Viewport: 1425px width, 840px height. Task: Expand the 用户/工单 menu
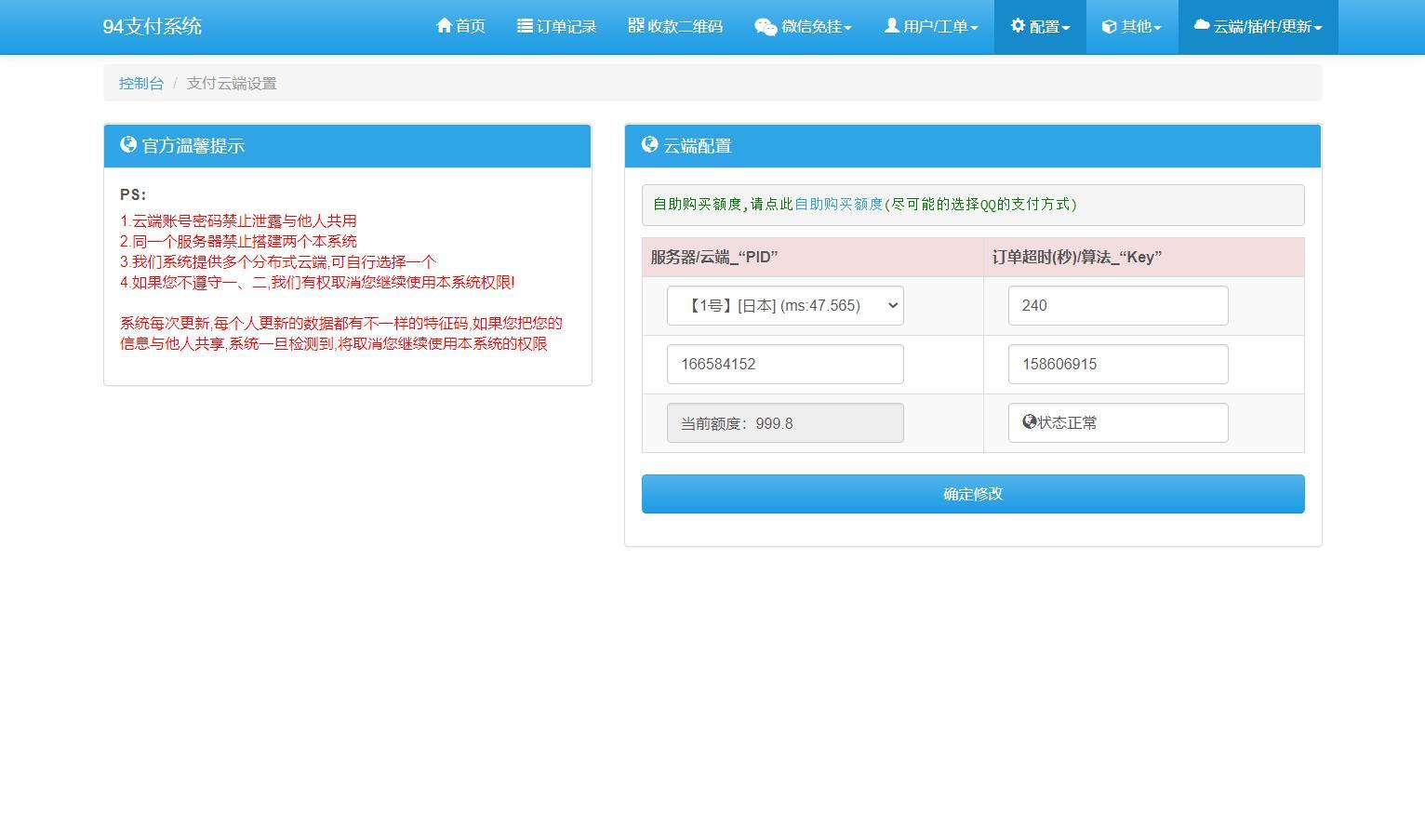(930, 26)
